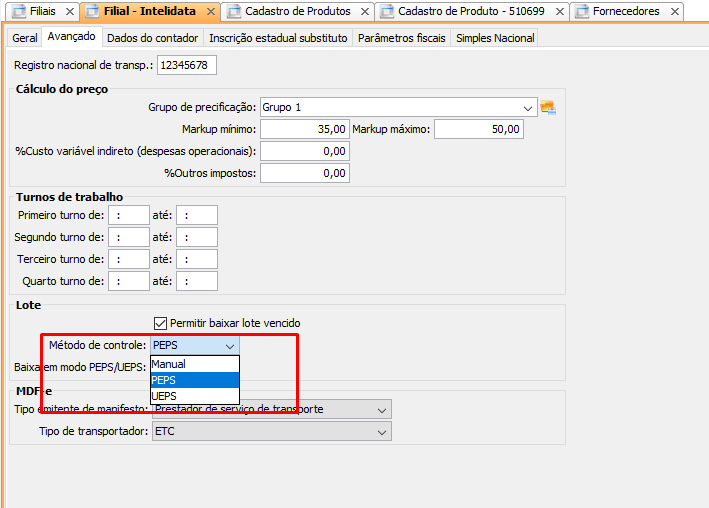
Task: Open the Tipo de transportador dropdown
Action: (381, 432)
